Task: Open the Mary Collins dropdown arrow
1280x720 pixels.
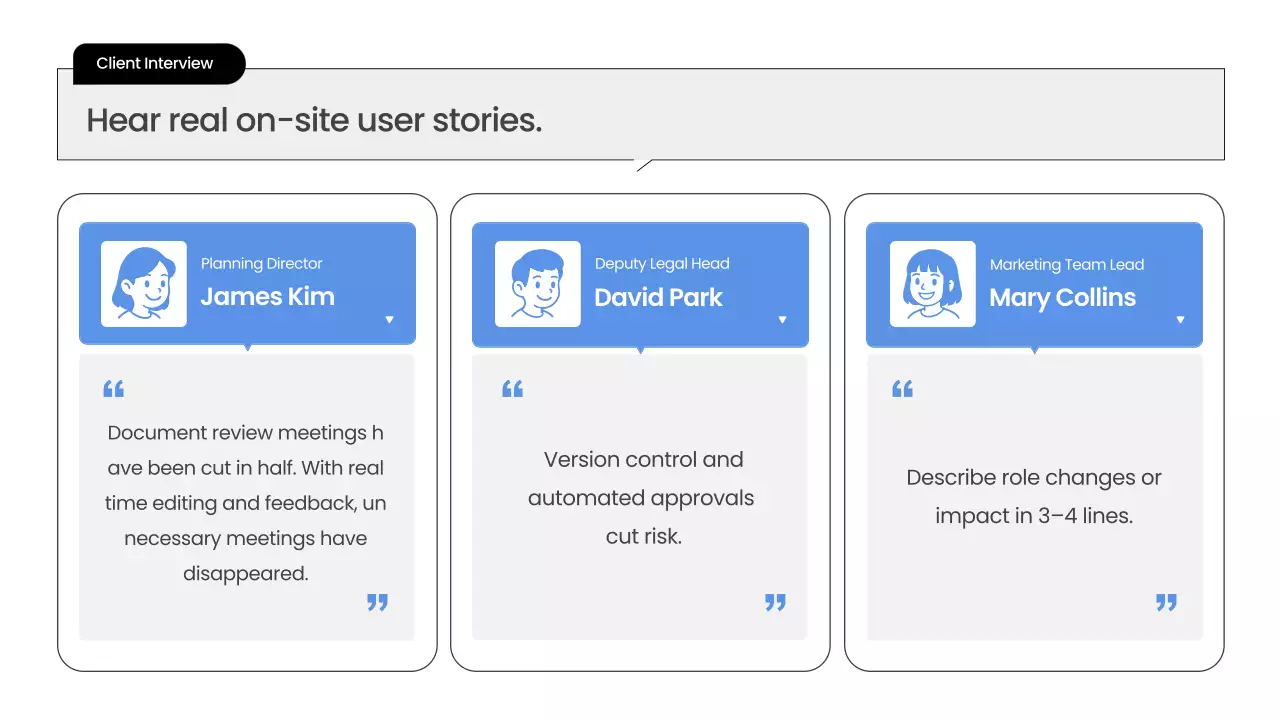Action: tap(1180, 320)
